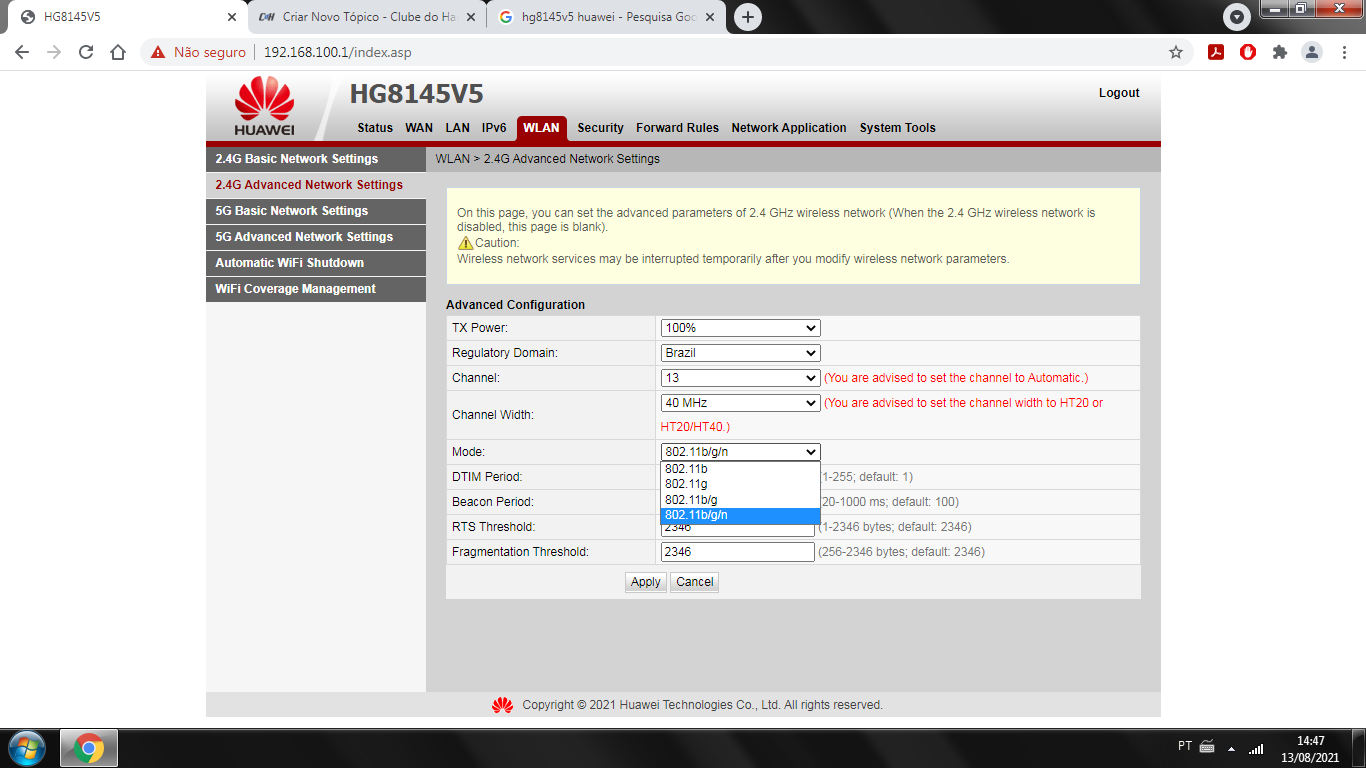Image resolution: width=1366 pixels, height=768 pixels.
Task: Open the Forward Rules tab
Action: pyautogui.click(x=677, y=128)
